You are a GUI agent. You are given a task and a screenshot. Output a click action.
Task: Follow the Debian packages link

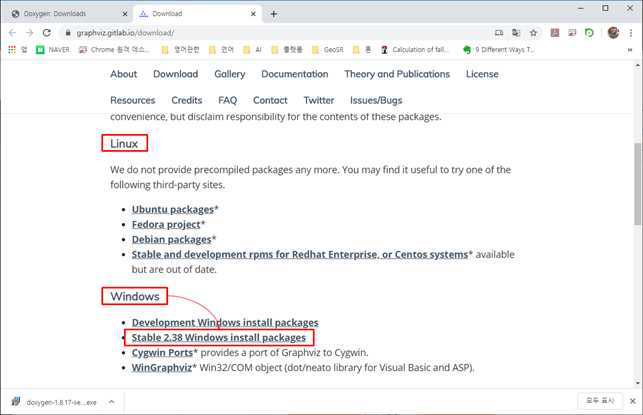coord(171,239)
